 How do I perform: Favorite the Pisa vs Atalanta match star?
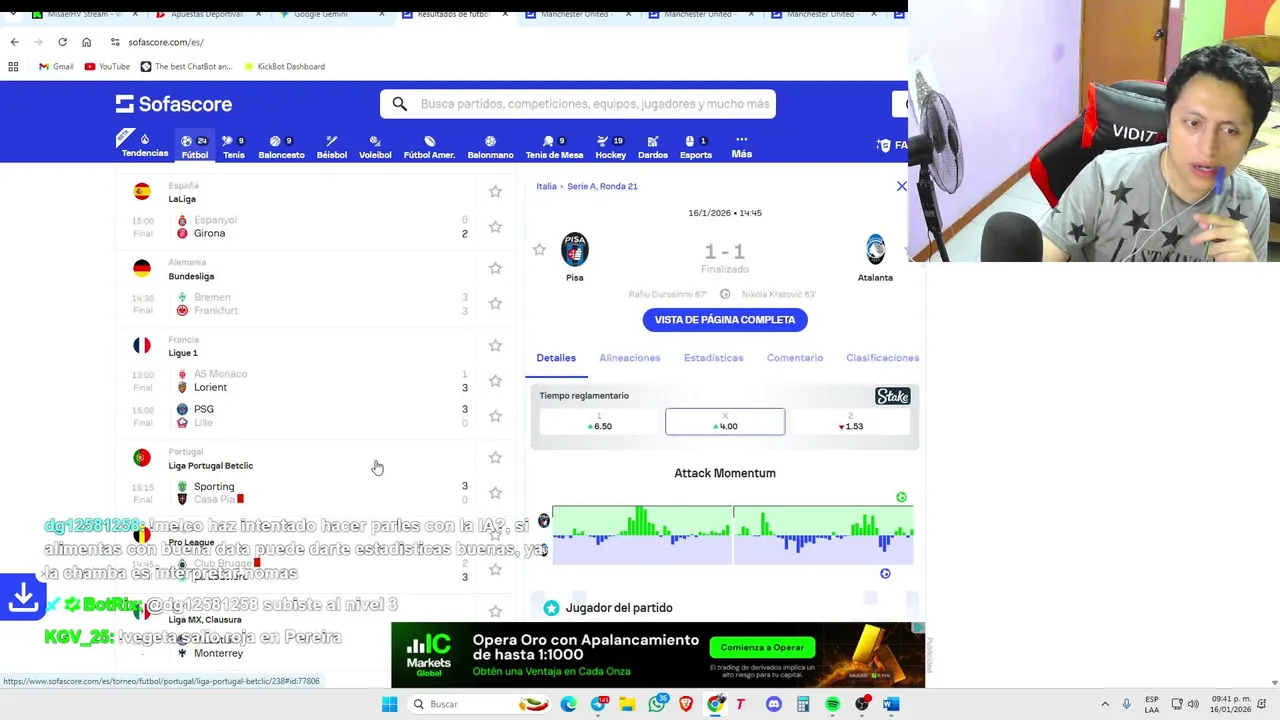(539, 250)
